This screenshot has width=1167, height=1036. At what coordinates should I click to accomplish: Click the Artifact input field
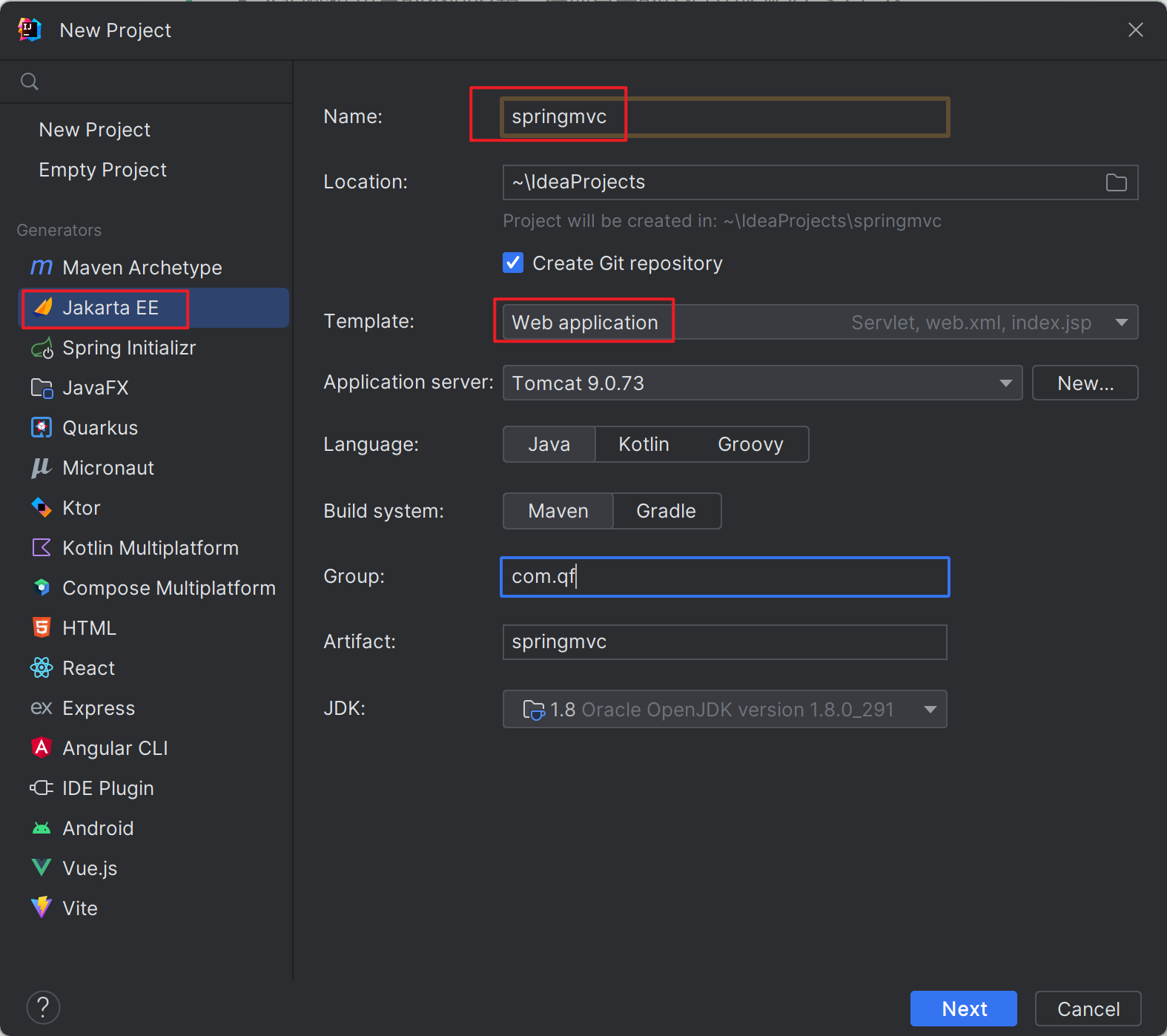click(x=724, y=642)
